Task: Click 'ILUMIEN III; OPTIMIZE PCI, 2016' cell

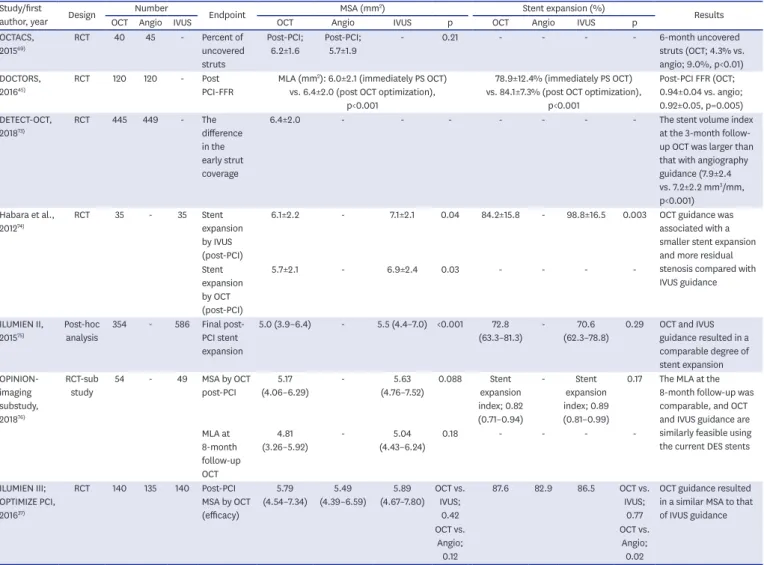Action: click(28, 502)
